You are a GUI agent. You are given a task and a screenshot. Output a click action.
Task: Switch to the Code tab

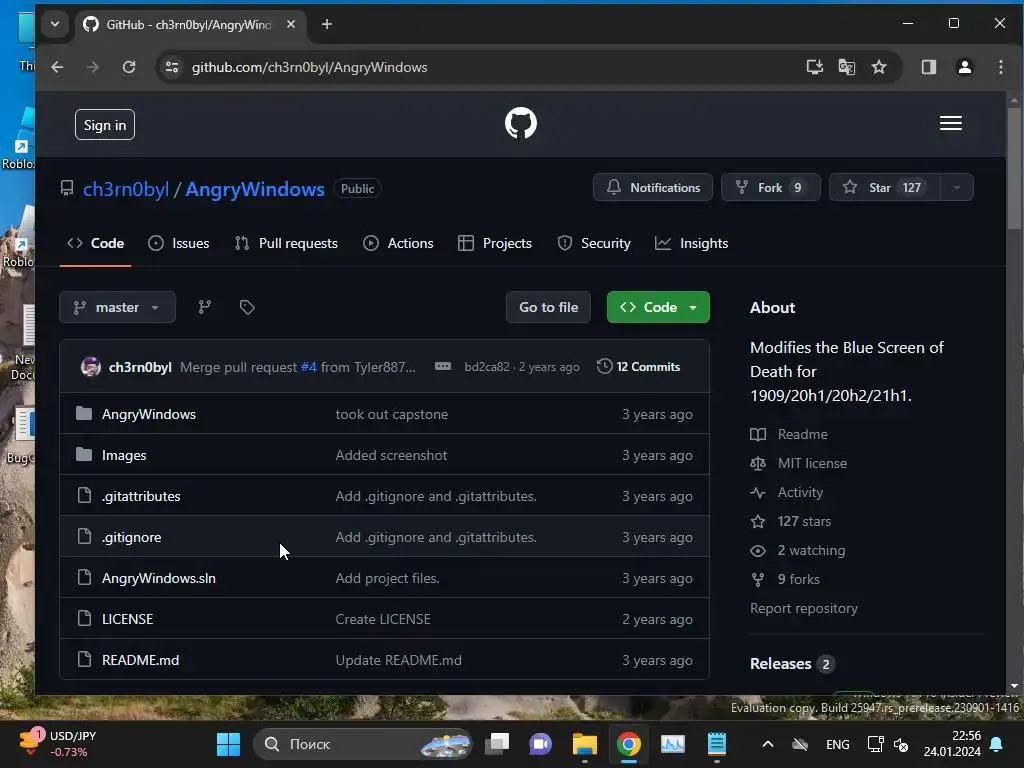pos(95,243)
